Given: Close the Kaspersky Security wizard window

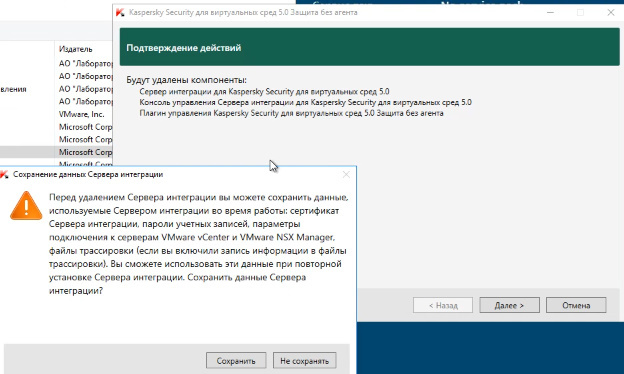Looking at the screenshot, I should pos(611,13).
